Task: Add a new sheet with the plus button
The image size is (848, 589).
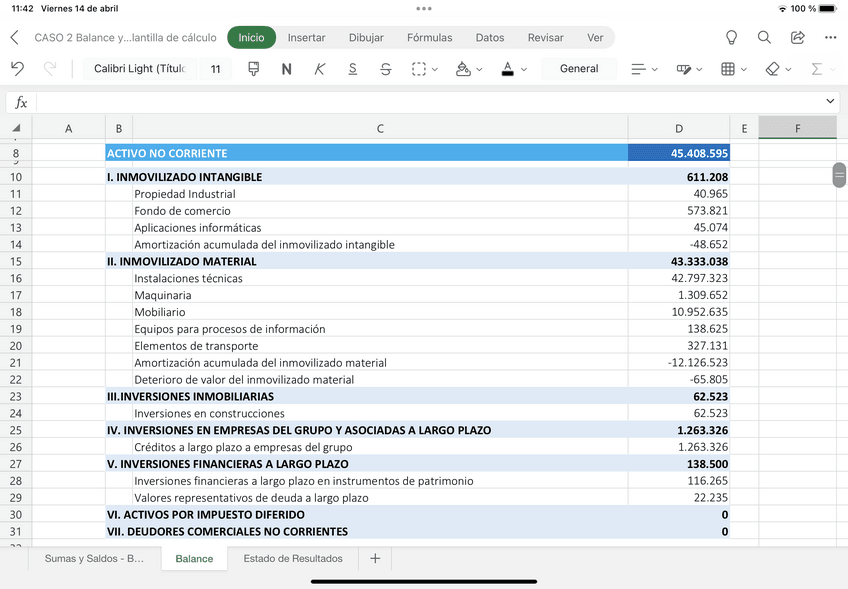Action: (x=375, y=558)
